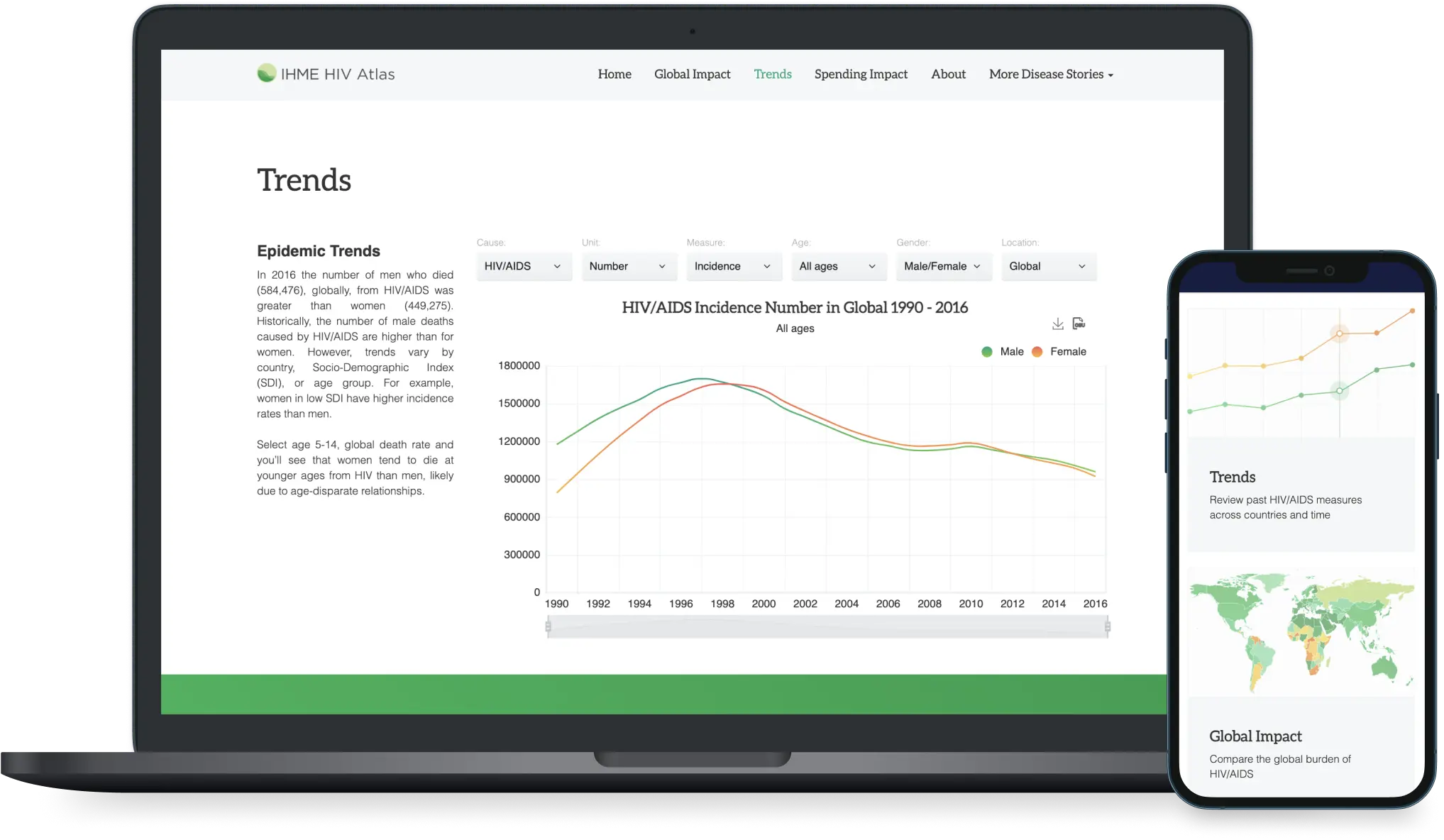Open the Unit dropdown showing Number
The height and width of the screenshot is (840, 1444).
pos(629,266)
